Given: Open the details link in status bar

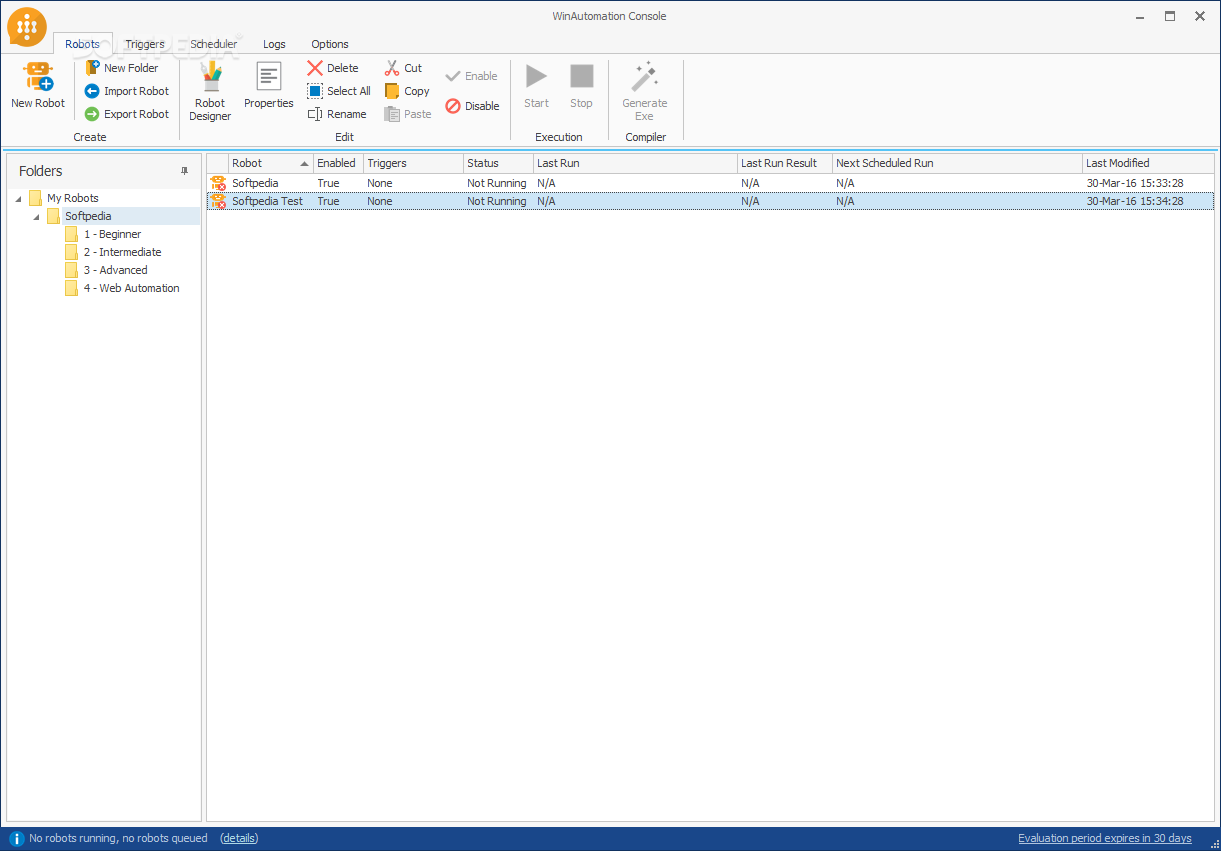Looking at the screenshot, I should tap(239, 838).
